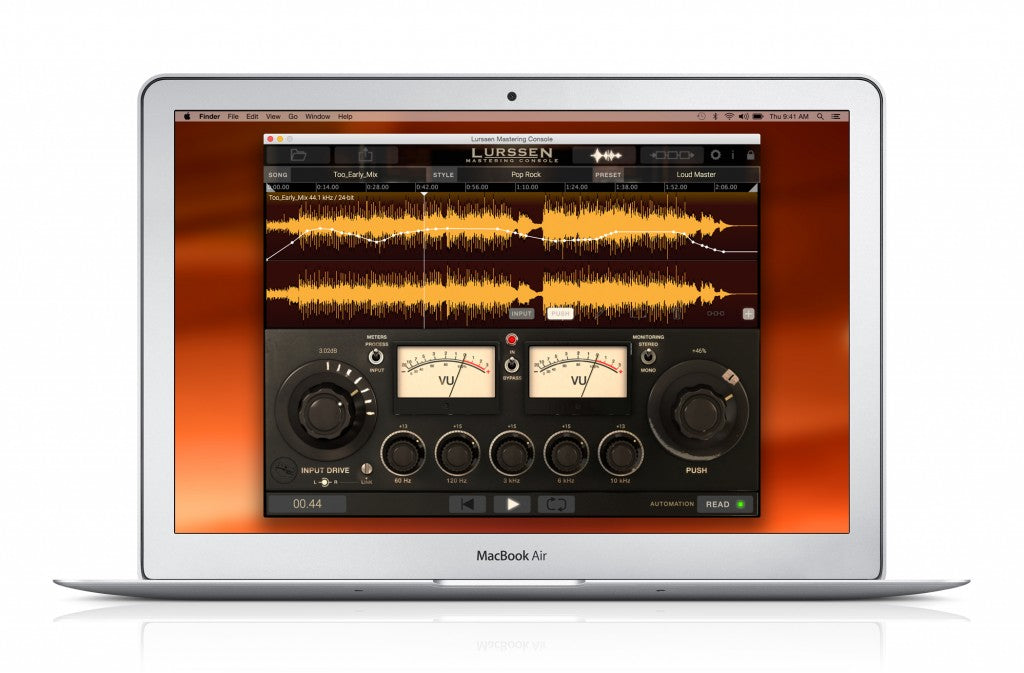Open the Window menu
Viewport: 1024px width, 673px height.
click(317, 117)
